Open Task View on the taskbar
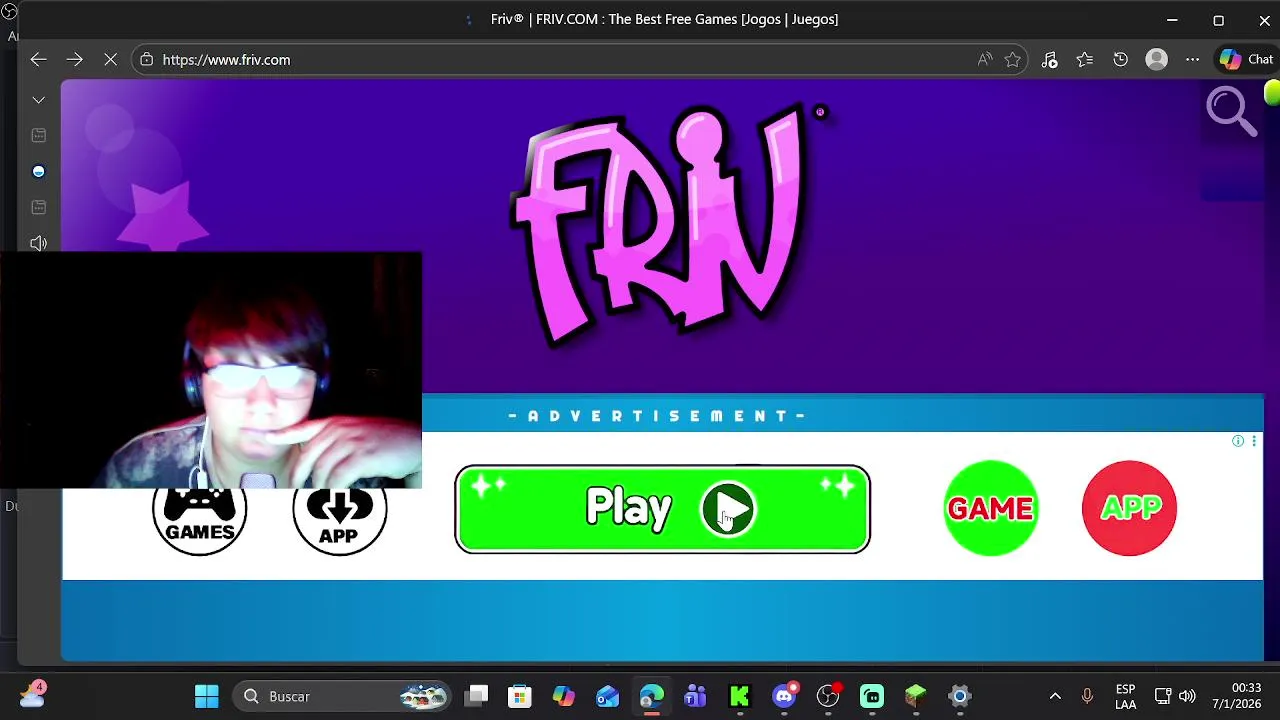The height and width of the screenshot is (720, 1280). (477, 696)
